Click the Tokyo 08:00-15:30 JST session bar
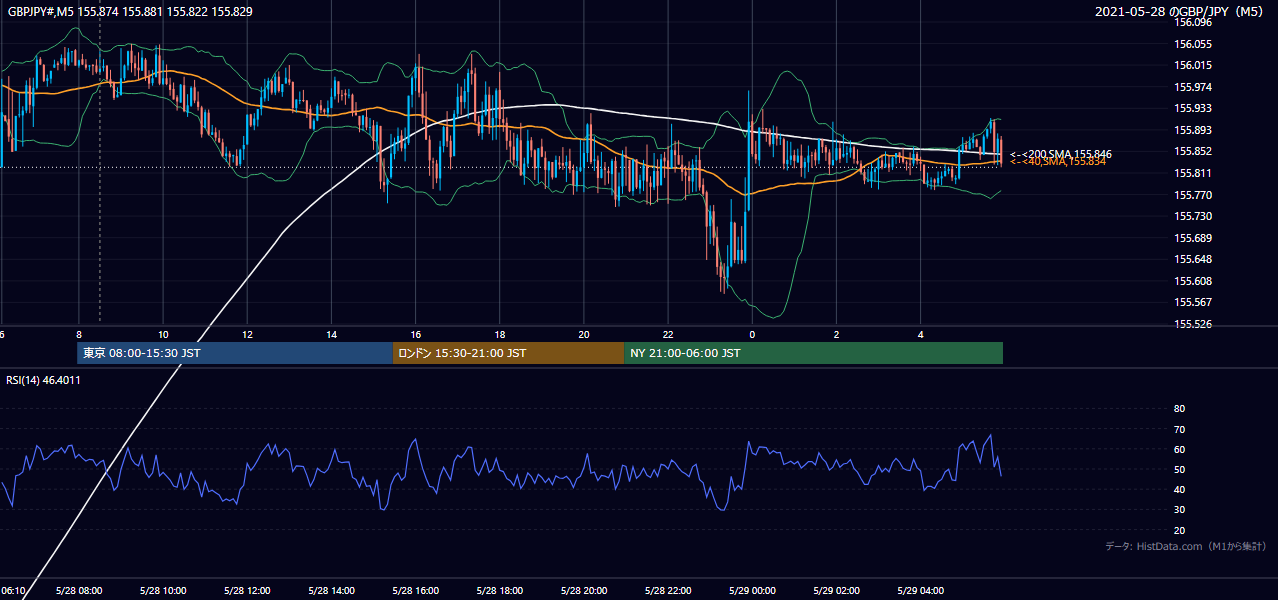 point(235,353)
